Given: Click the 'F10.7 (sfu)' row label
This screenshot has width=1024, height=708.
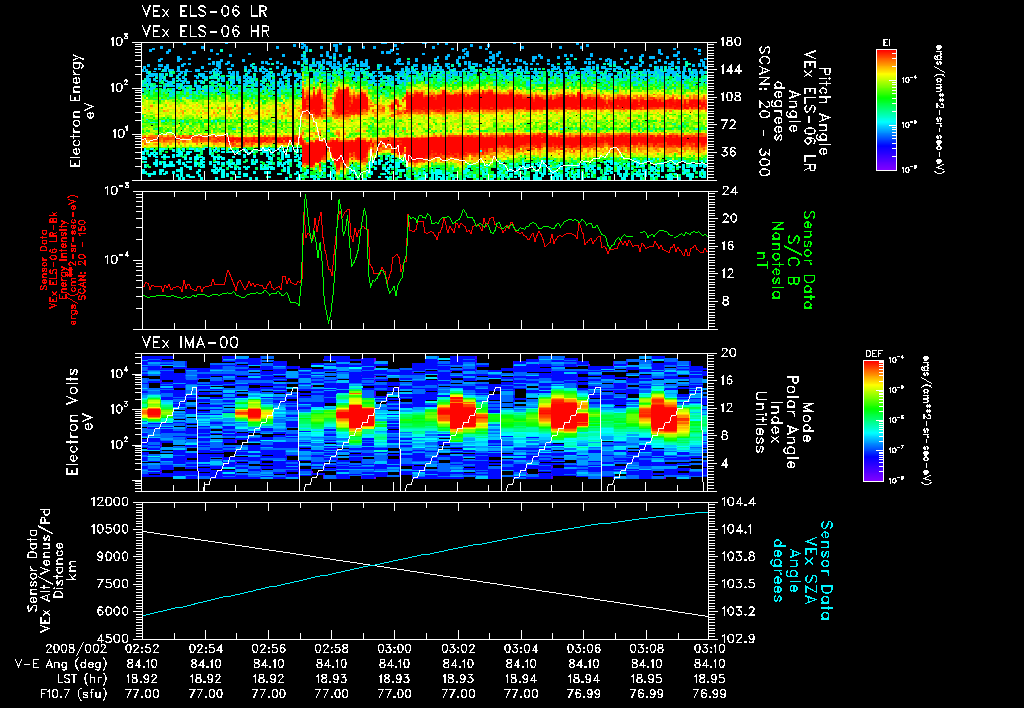Looking at the screenshot, I should (x=73, y=694).
